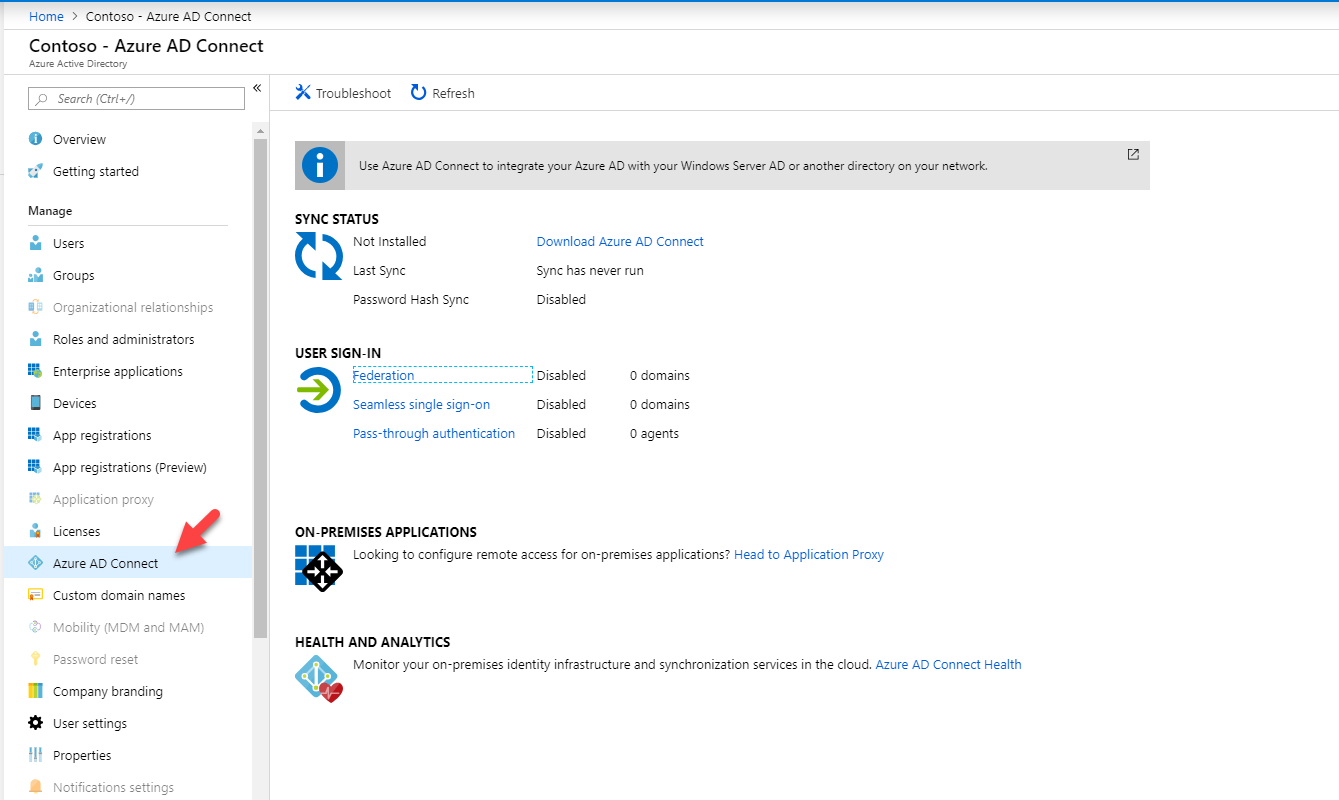
Task: Click Refresh toolbar button
Action: [x=443, y=93]
